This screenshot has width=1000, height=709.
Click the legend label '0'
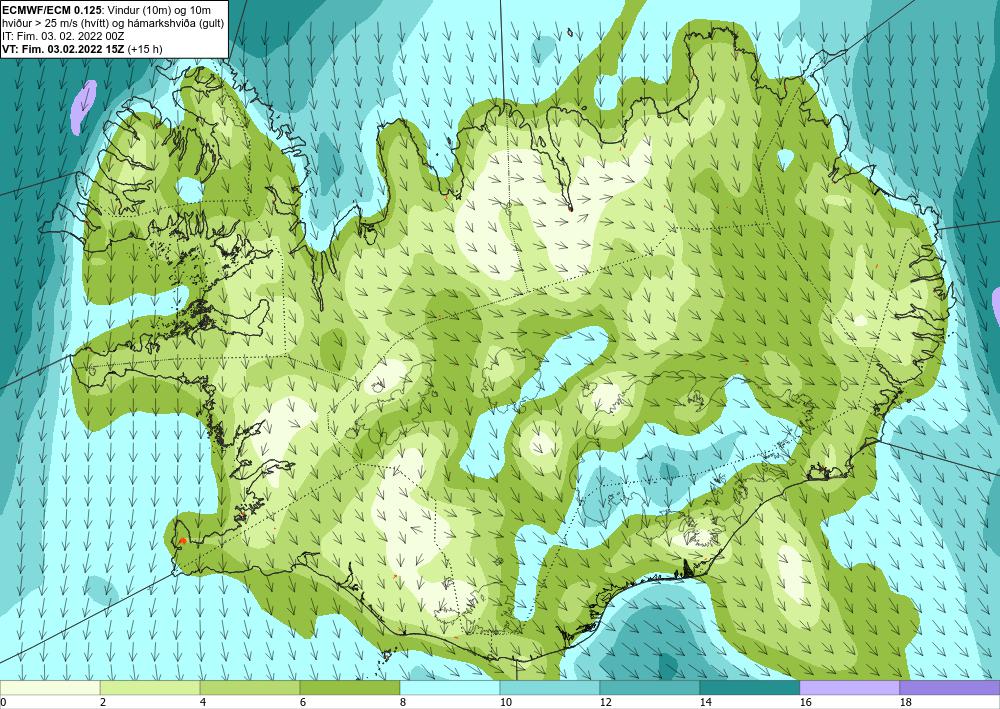tap(3, 703)
